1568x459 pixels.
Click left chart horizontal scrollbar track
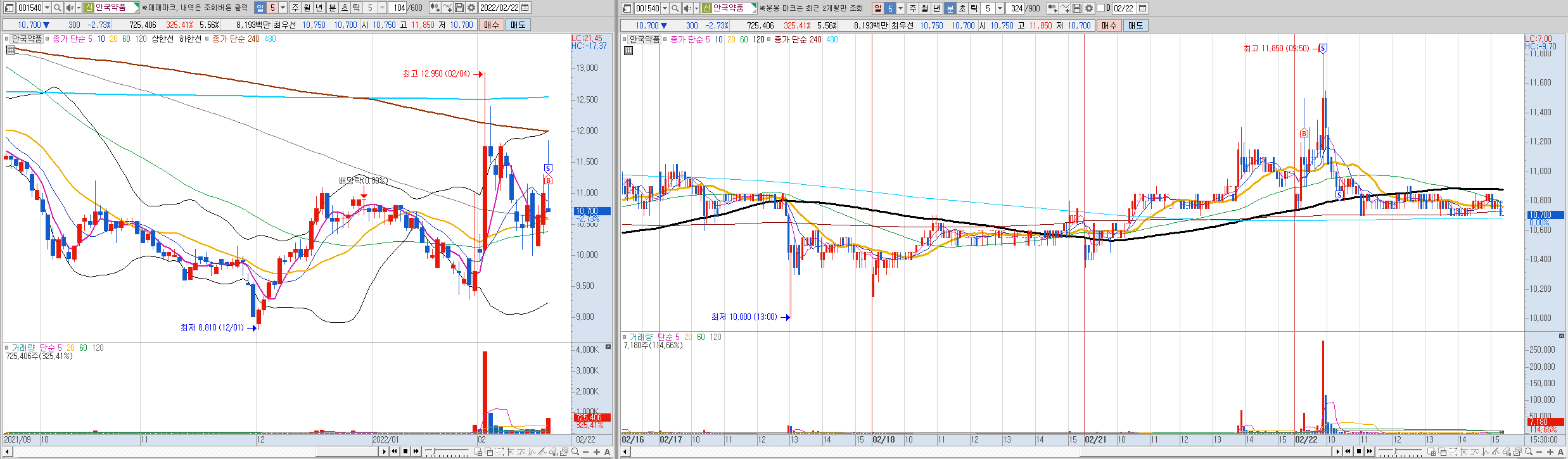pos(194,451)
